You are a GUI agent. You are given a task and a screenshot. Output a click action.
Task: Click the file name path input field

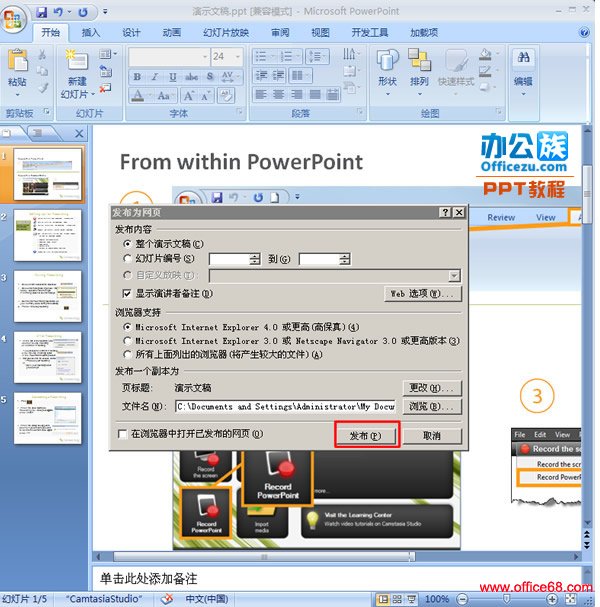point(285,406)
